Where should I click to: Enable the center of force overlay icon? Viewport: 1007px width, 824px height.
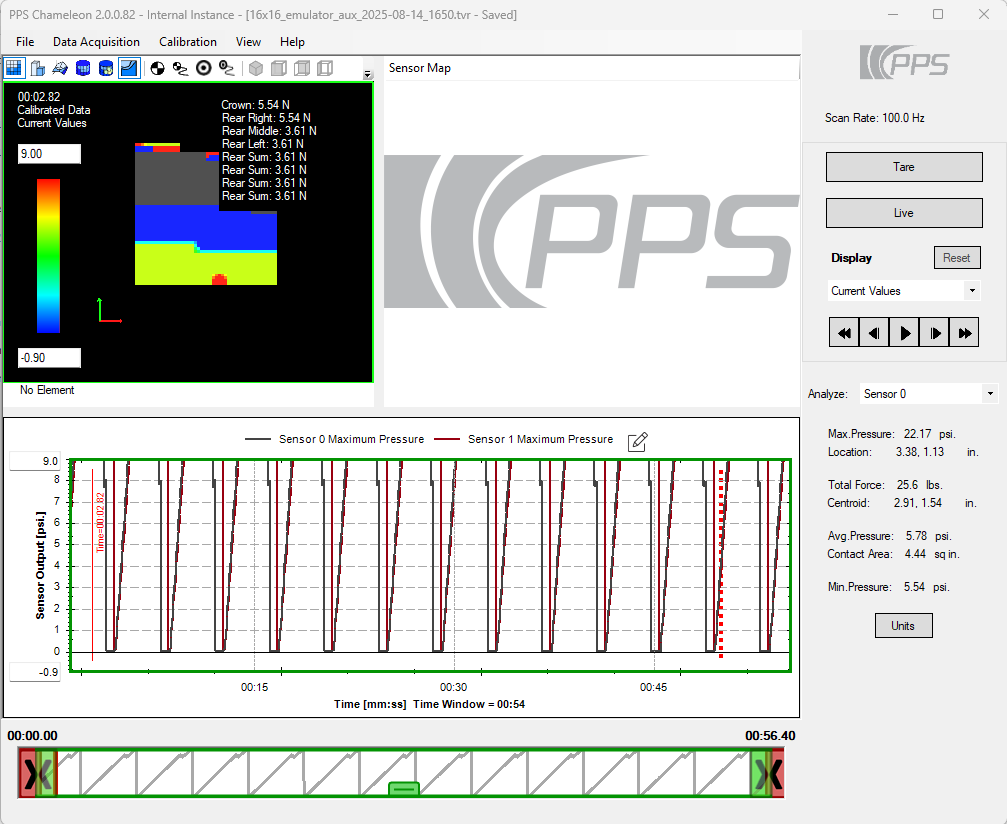pos(157,68)
